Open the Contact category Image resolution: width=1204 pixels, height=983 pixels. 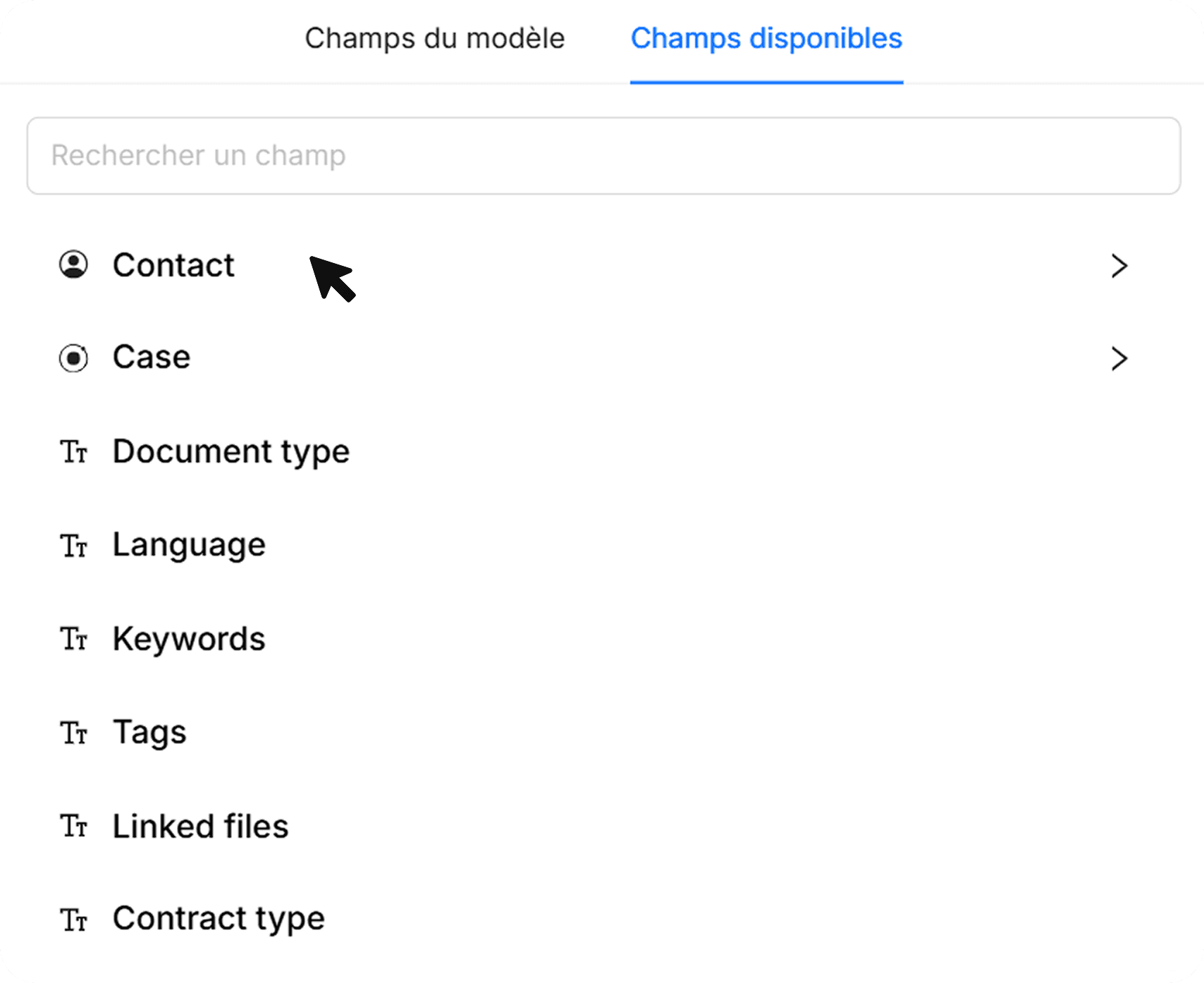click(173, 265)
